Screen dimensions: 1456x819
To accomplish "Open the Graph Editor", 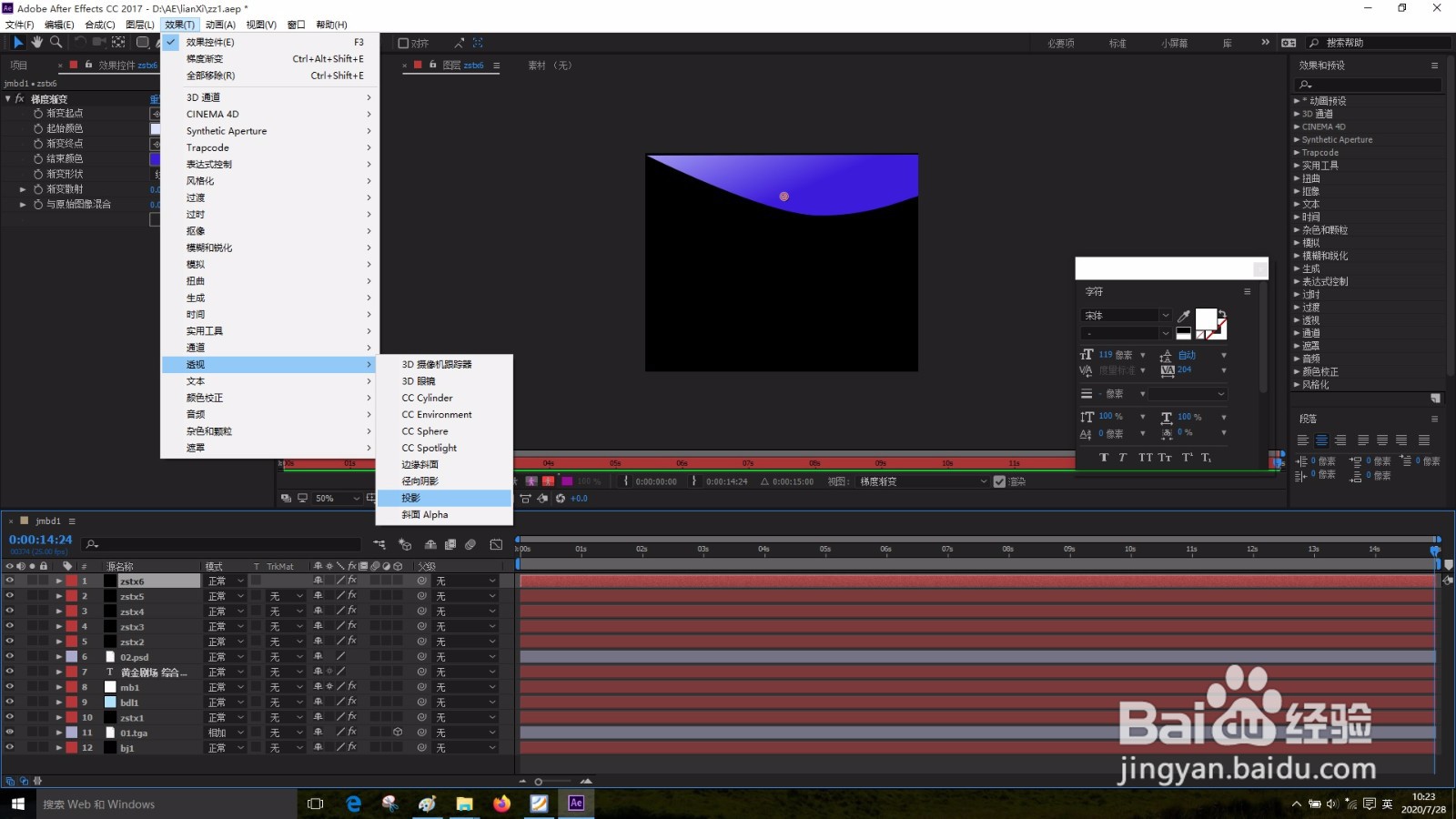I will (x=496, y=544).
